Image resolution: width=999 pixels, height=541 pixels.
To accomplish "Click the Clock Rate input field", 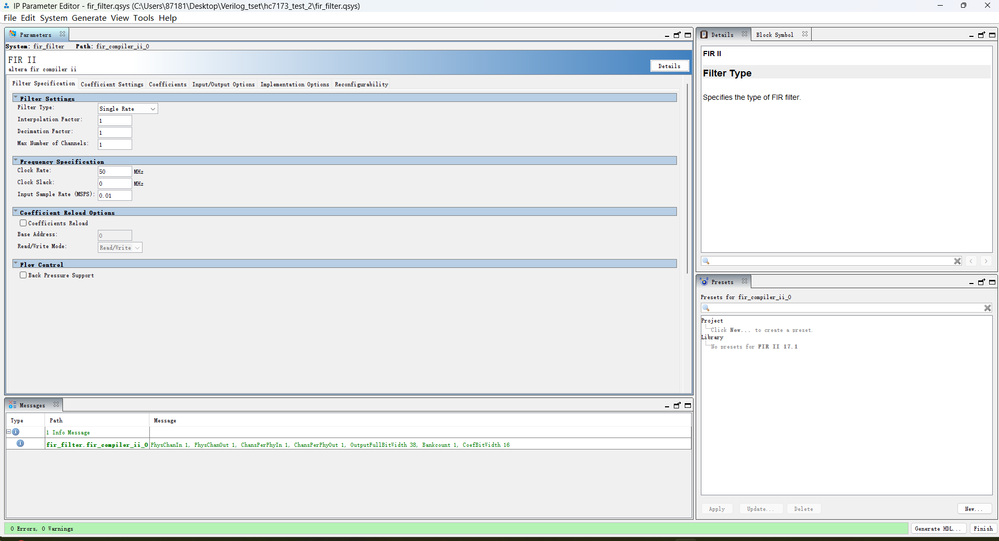I will click(x=115, y=171).
